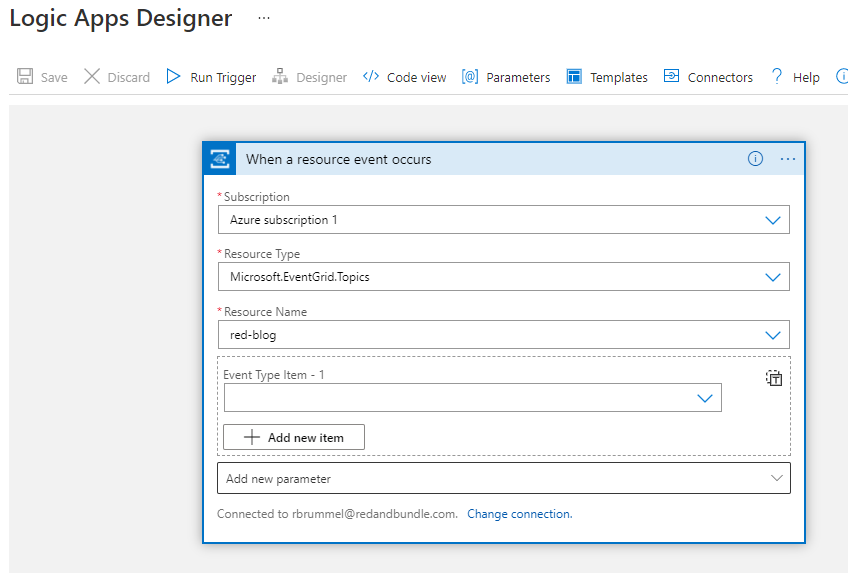Switch to Designer view
This screenshot has height=573, width=848.
(309, 77)
